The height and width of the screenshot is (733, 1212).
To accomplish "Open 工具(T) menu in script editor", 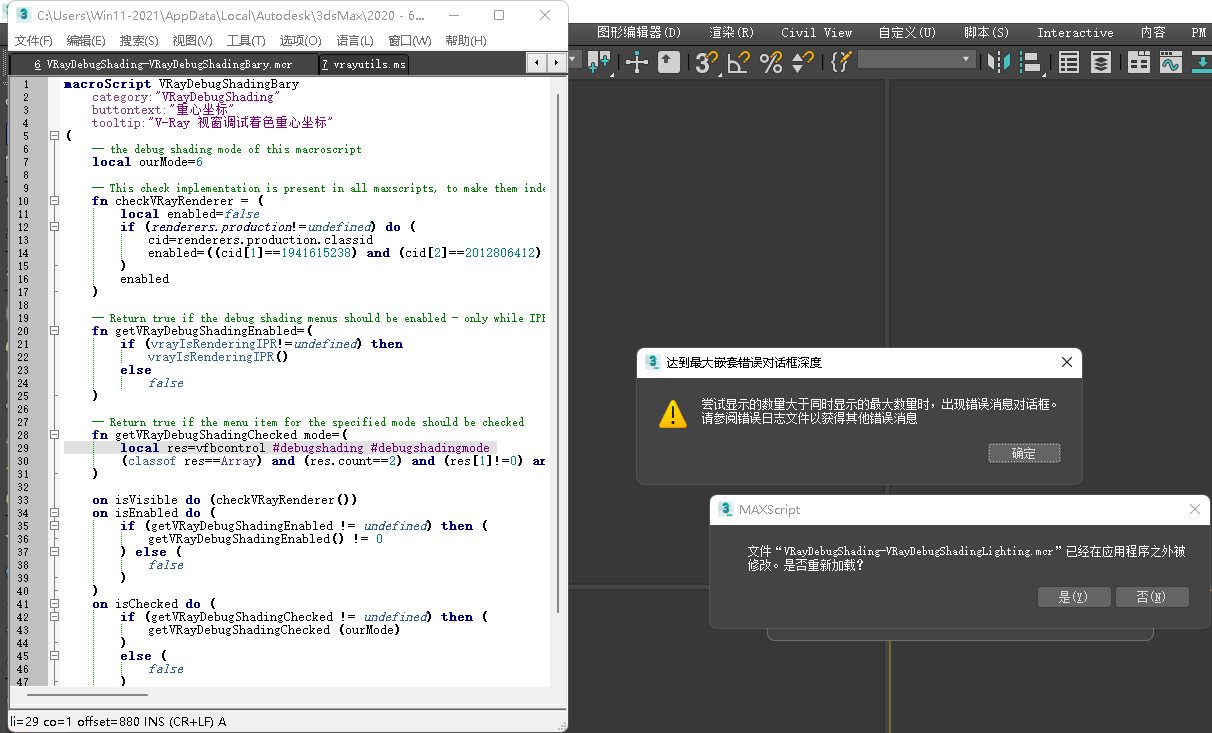I will click(x=246, y=41).
